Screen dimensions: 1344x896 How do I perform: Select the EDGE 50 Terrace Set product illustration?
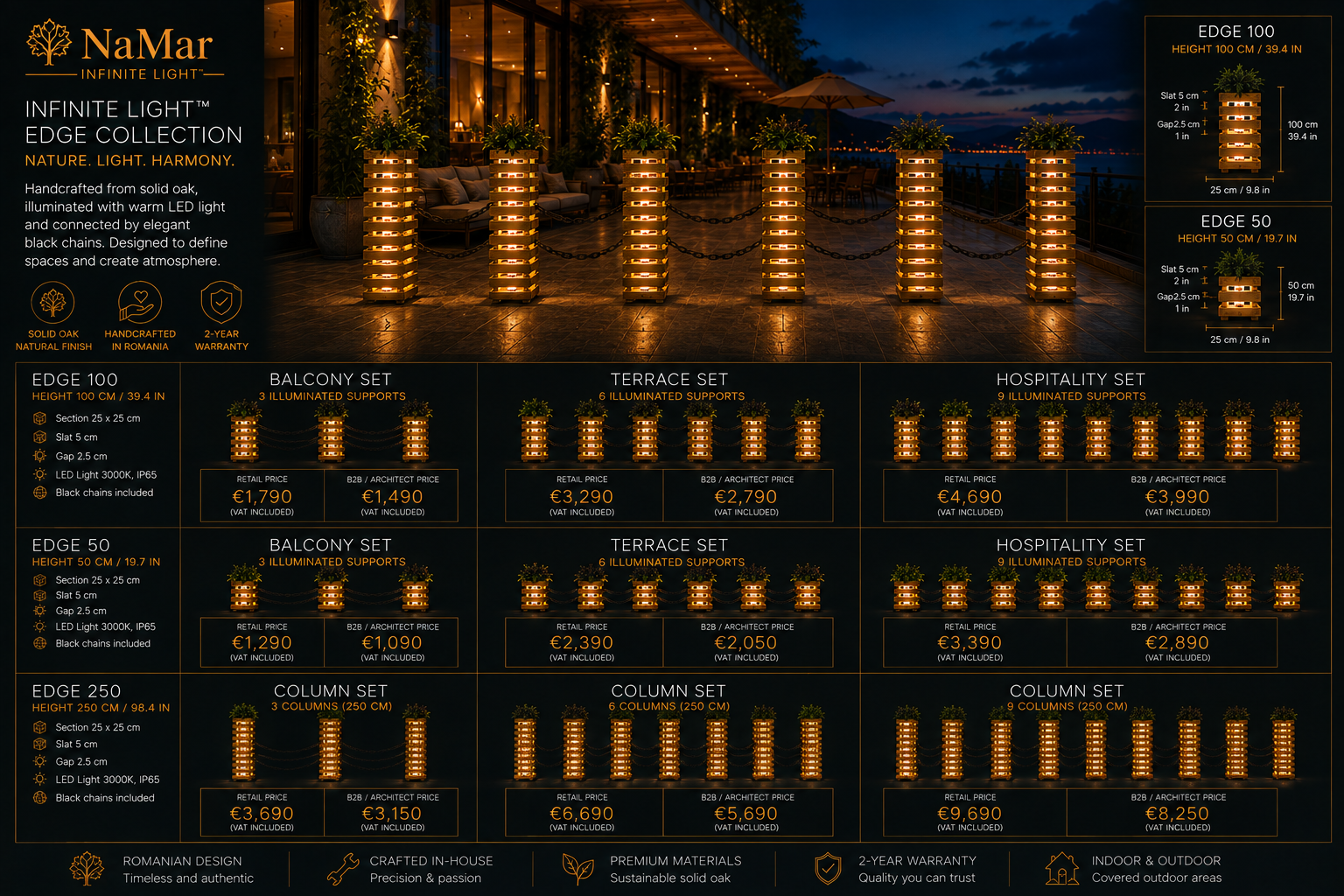pyautogui.click(x=671, y=588)
